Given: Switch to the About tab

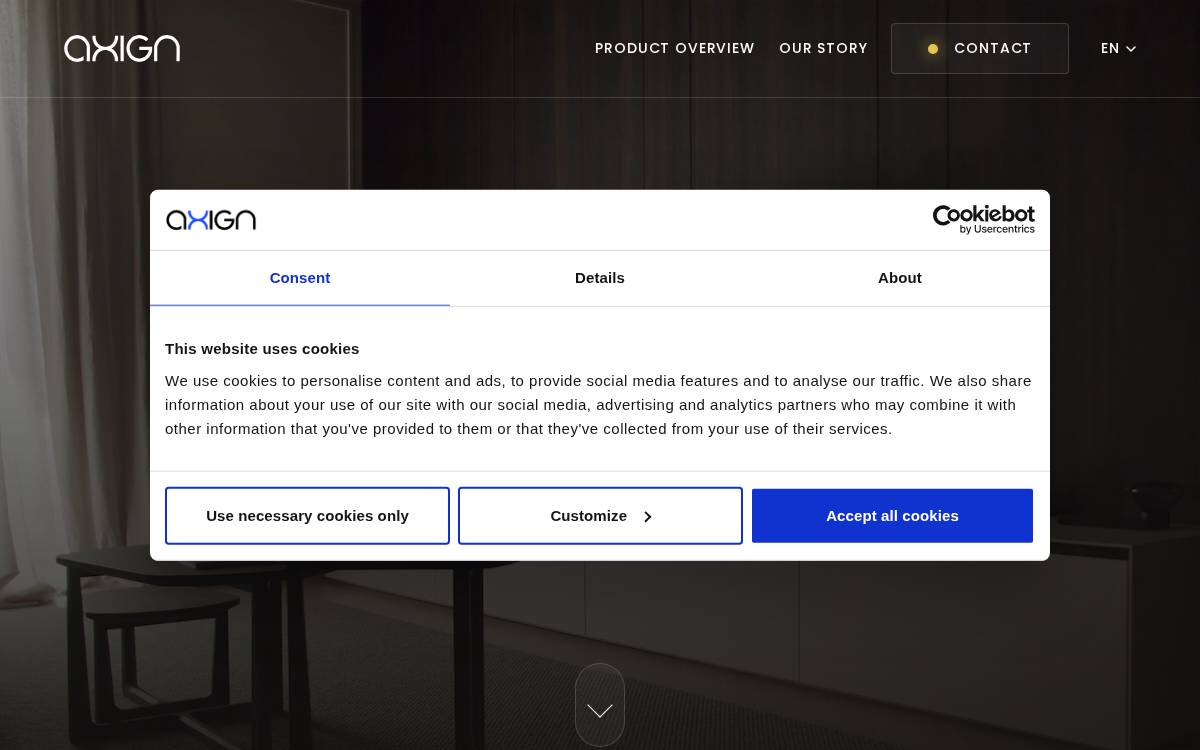Looking at the screenshot, I should coord(900,278).
